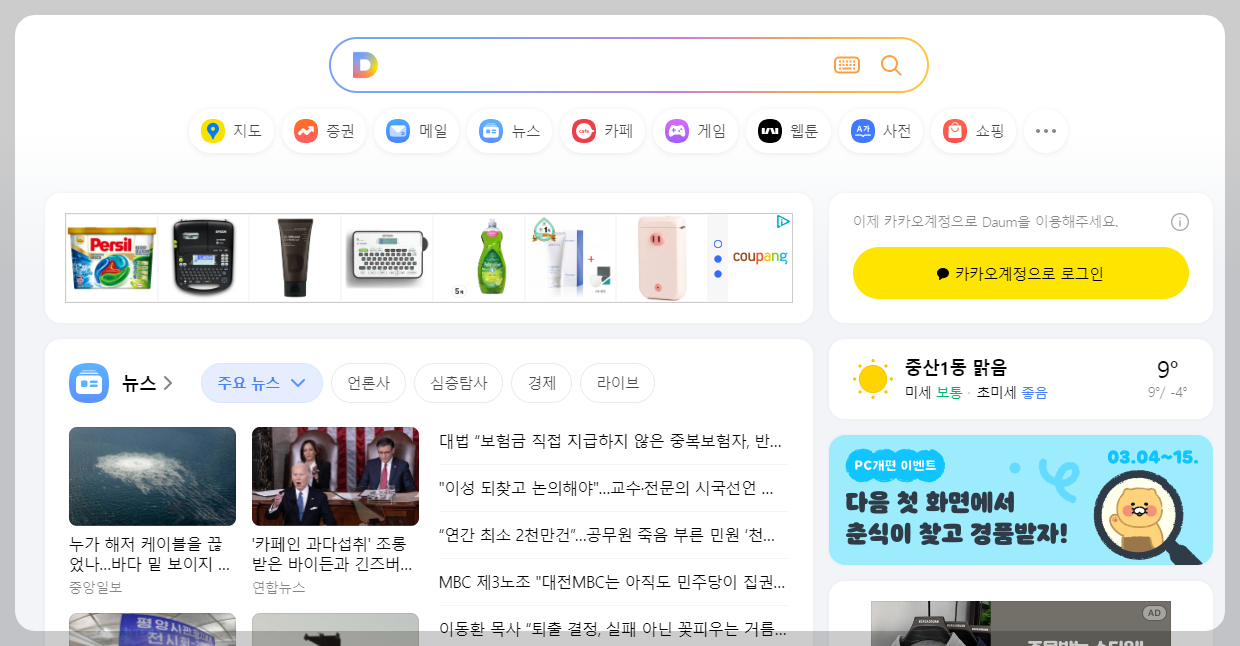
Task: Click the magnifier search icon
Action: pos(891,65)
